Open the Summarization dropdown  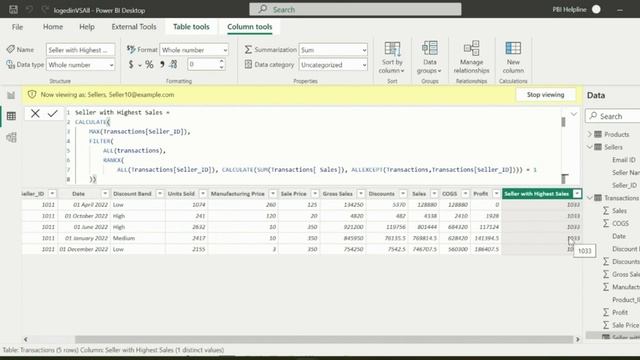tap(333, 50)
